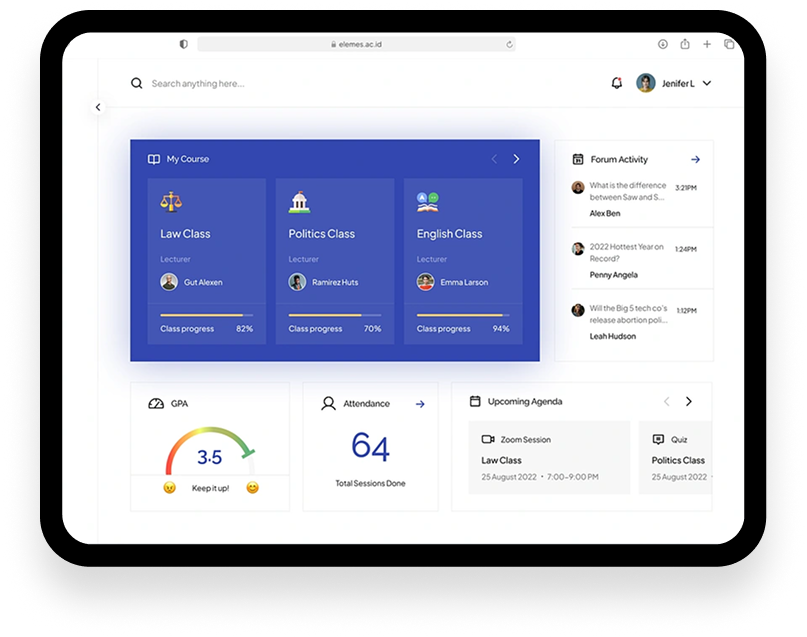Viewport: 807px width, 637px height.
Task: Click the Politics Class progress bar
Action: [x=325, y=315]
